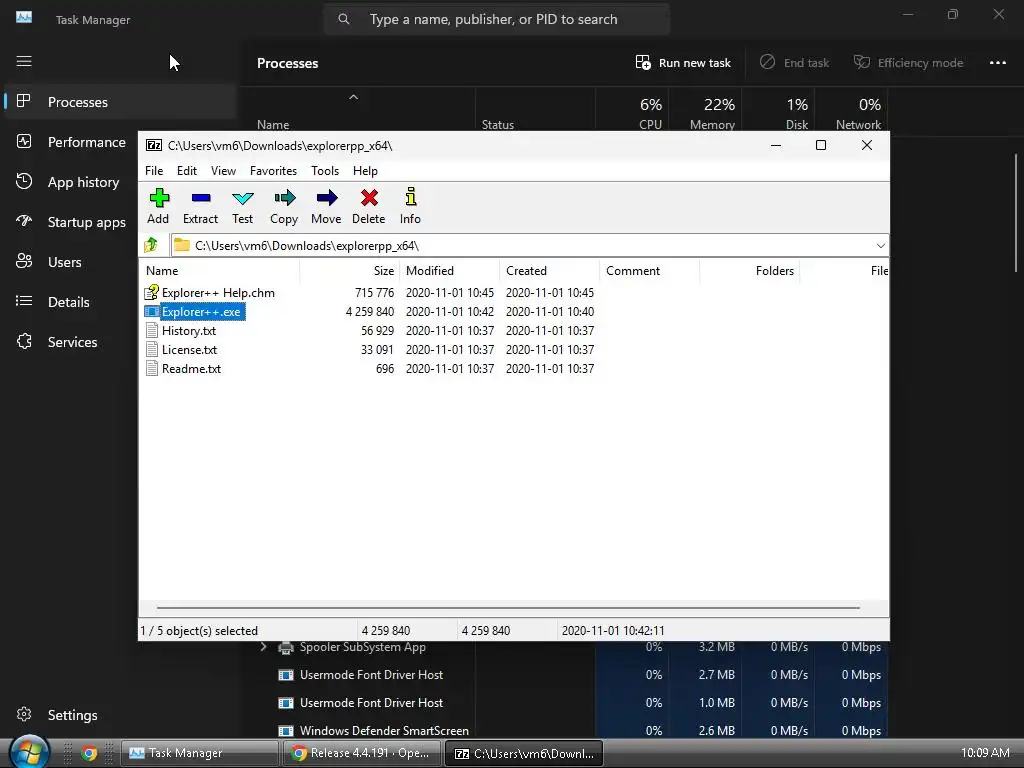This screenshot has height=768, width=1024.
Task: Click the taskbar clock showing 10:09 AM
Action: point(985,753)
